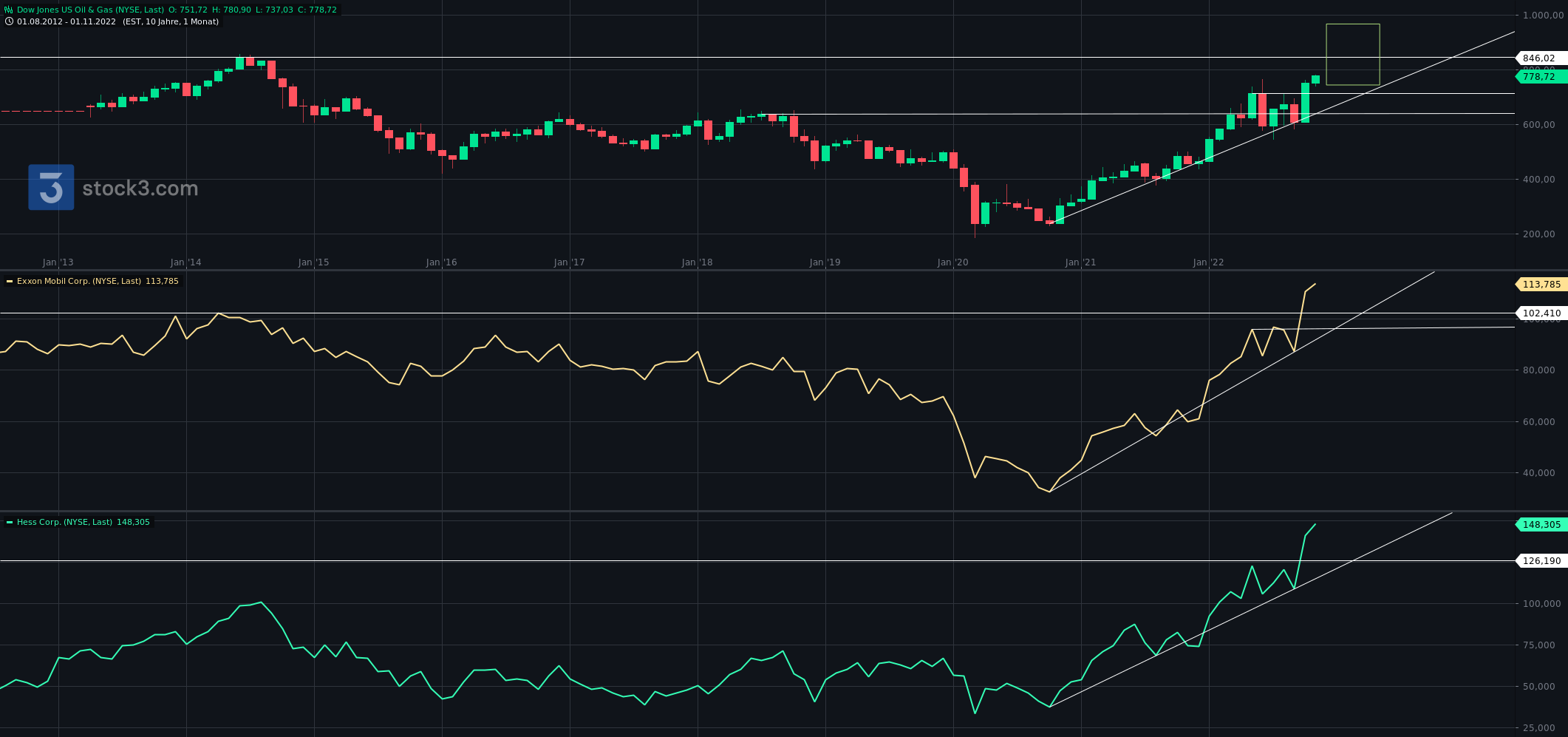The width and height of the screenshot is (1568, 737).
Task: Select the Dow Jones US Oil & Gas title
Action: click(91, 10)
